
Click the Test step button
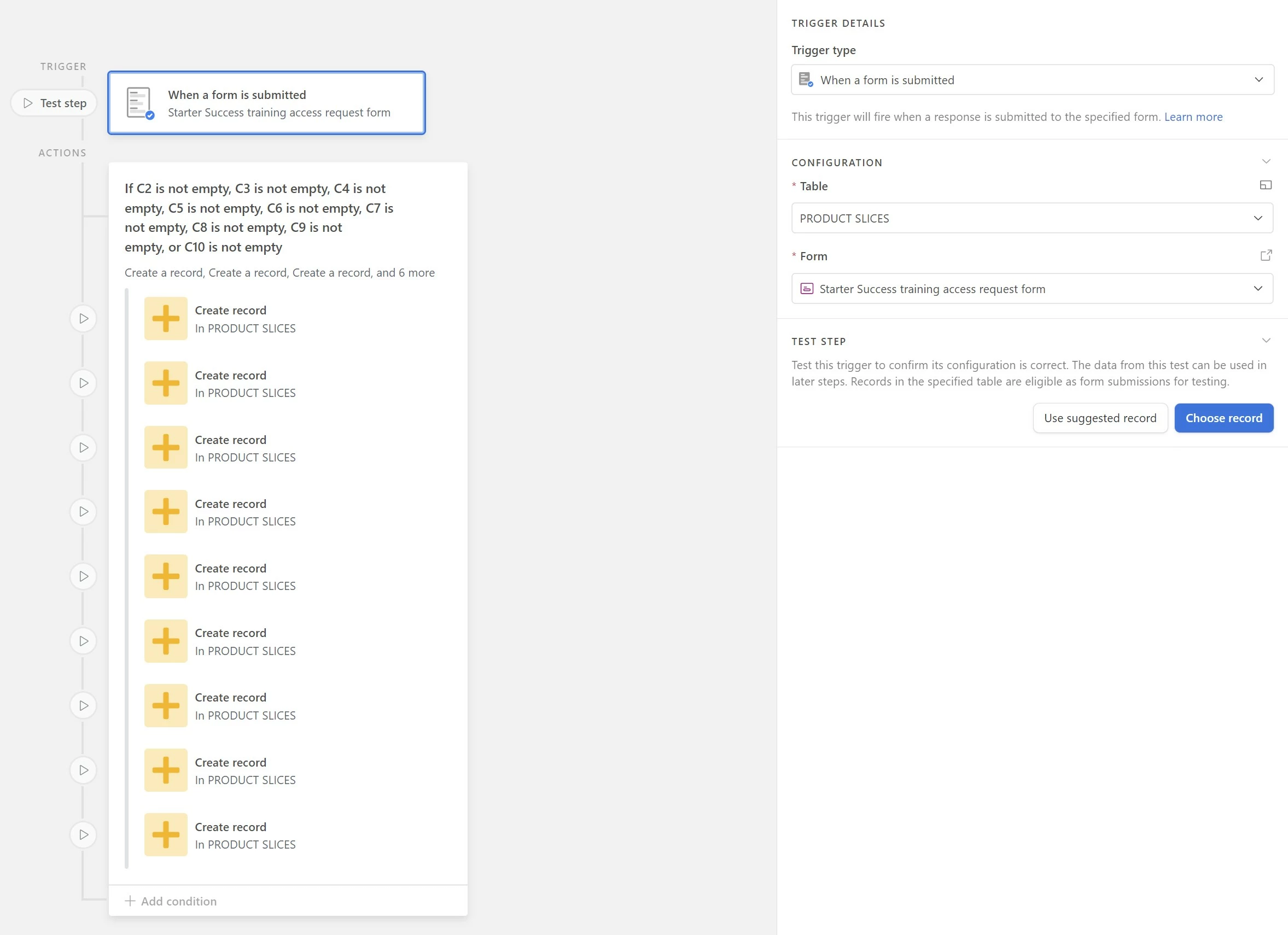click(x=55, y=103)
